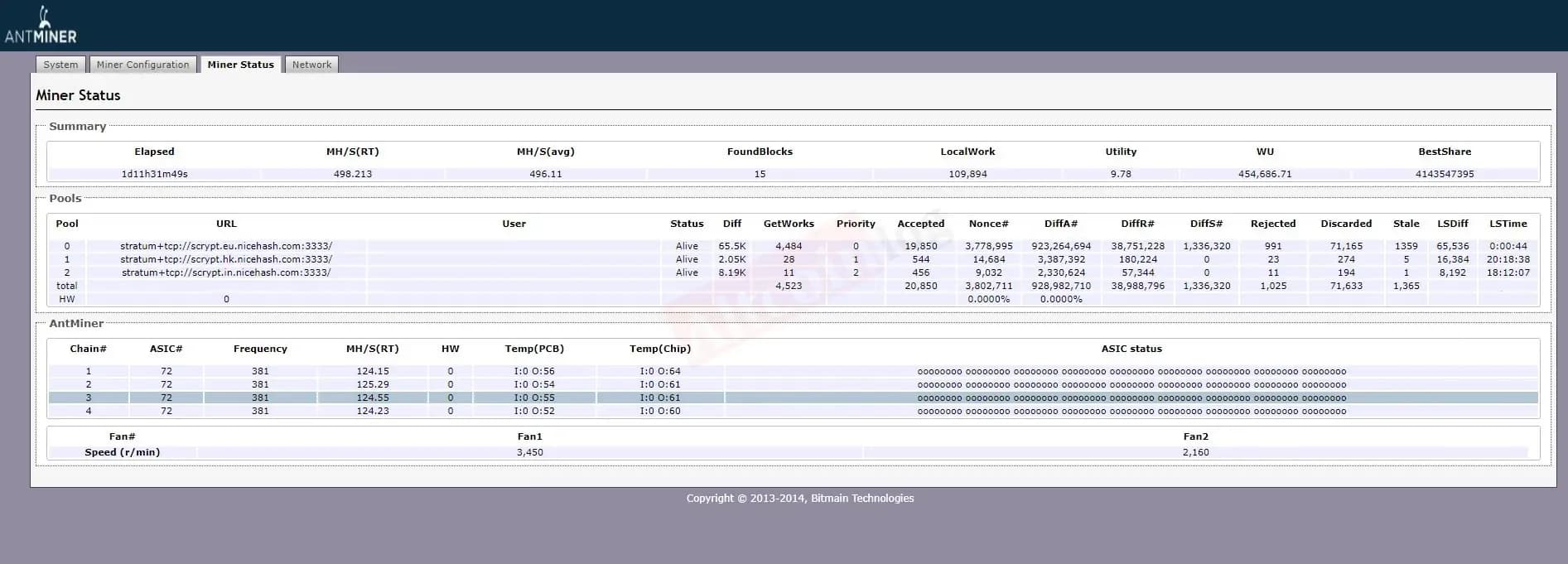The height and width of the screenshot is (564, 1568).
Task: Click pool 0 rejected count 991
Action: pos(1273,246)
